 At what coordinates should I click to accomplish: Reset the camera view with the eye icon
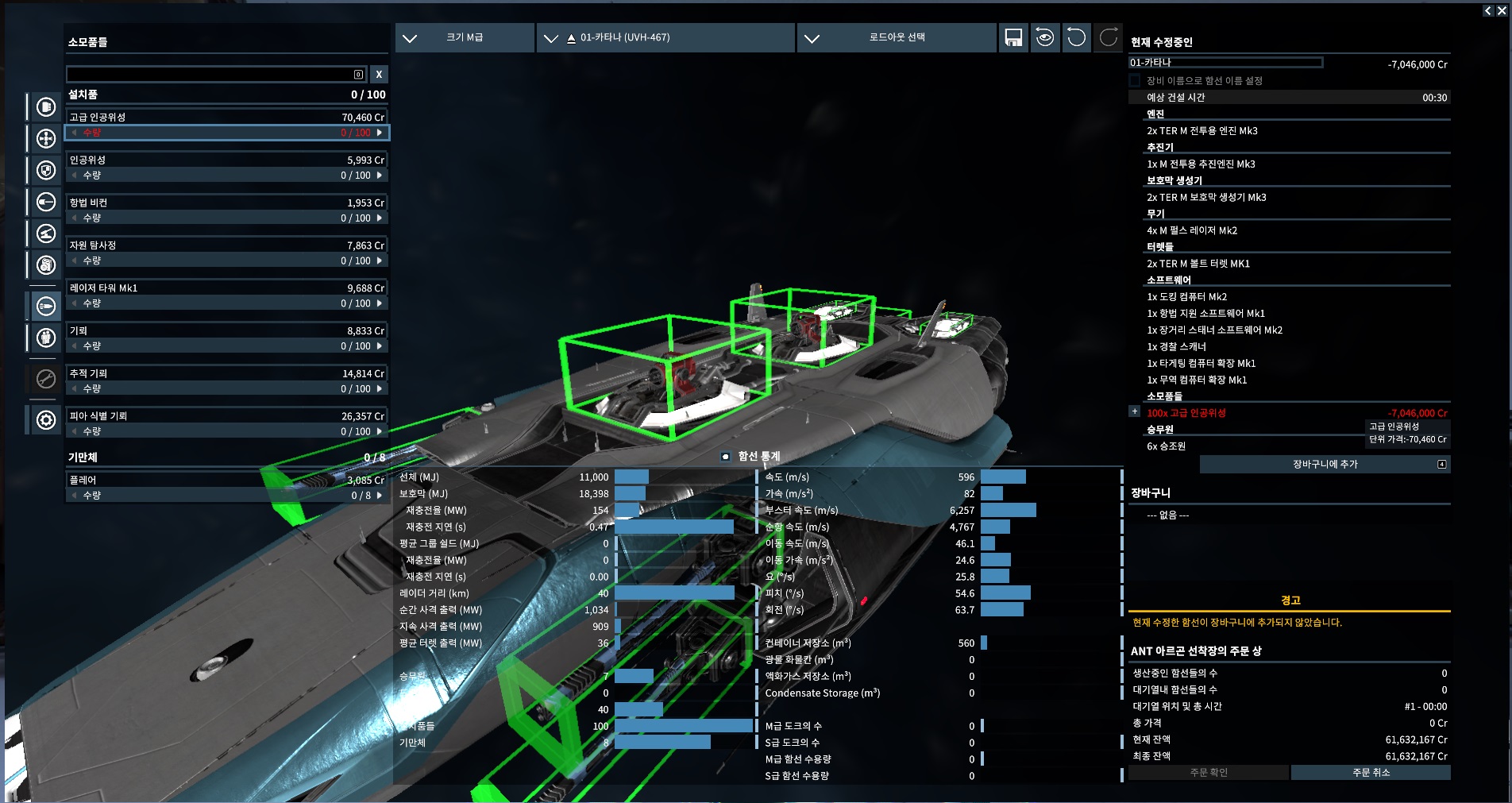[1045, 37]
